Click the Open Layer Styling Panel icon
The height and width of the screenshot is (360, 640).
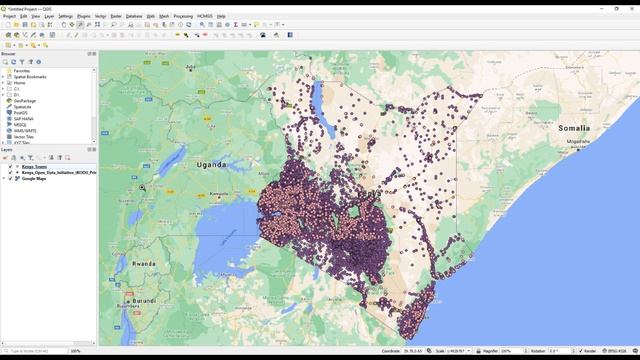point(5,158)
